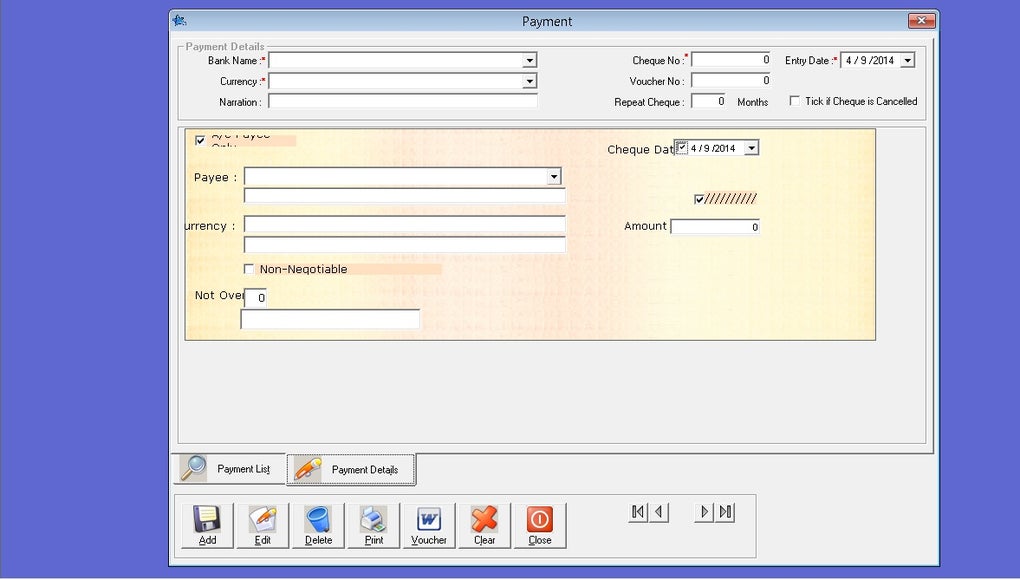Click the Close power icon button
Viewport: 1020px width, 580px height.
(x=540, y=520)
